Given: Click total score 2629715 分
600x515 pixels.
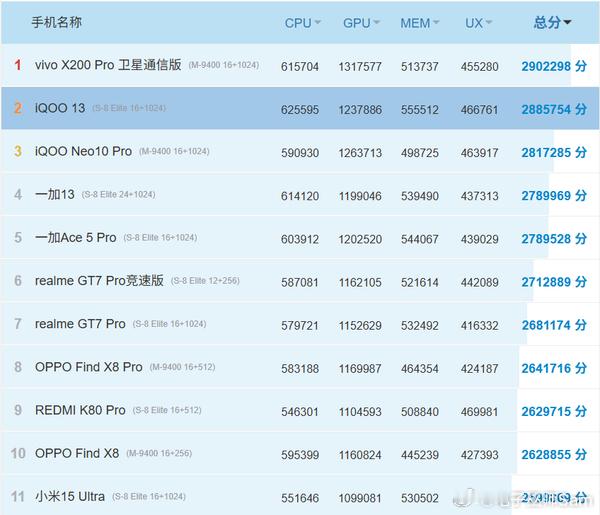Looking at the screenshot, I should point(554,412).
